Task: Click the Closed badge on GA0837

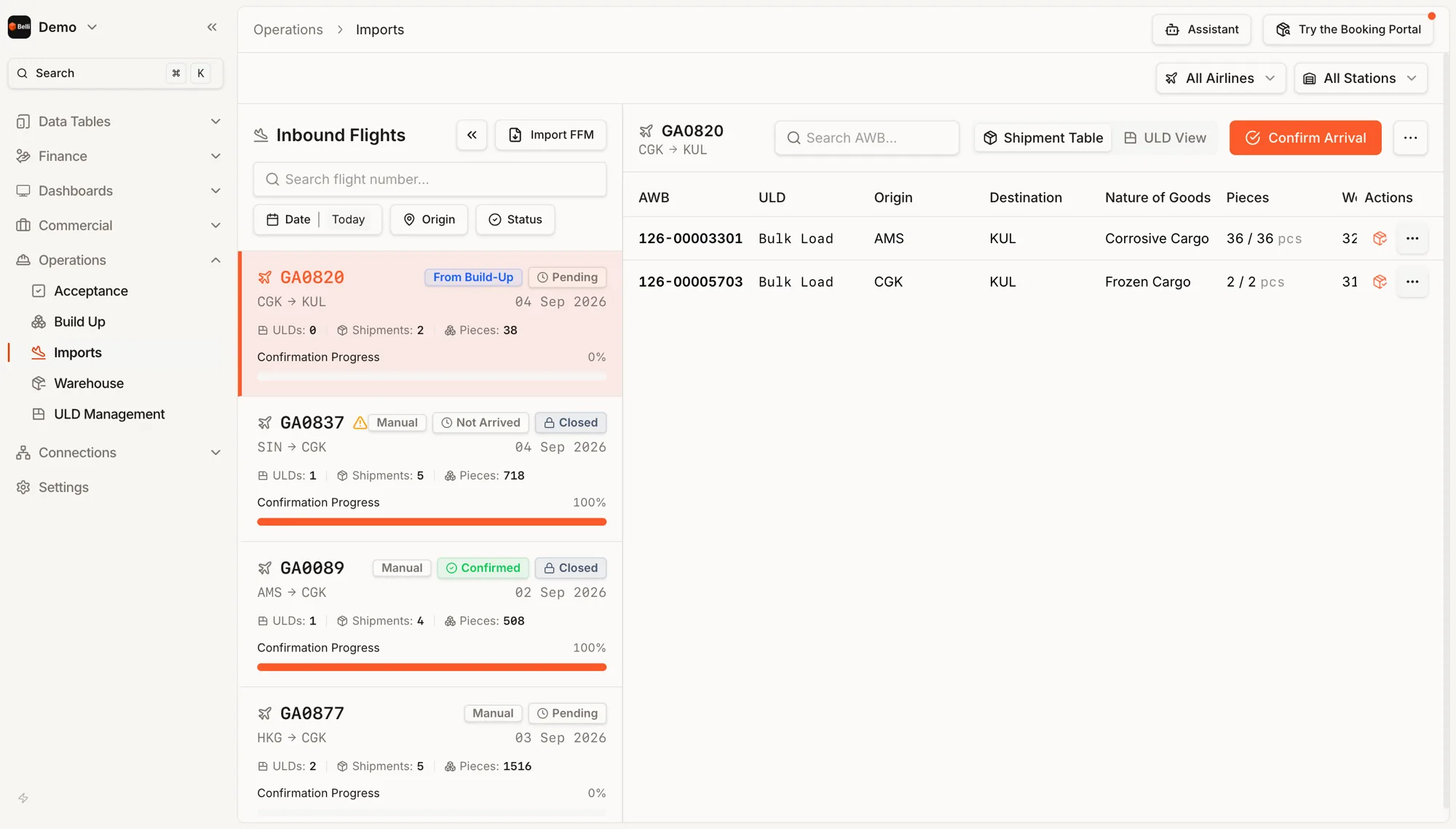Action: pyautogui.click(x=571, y=423)
